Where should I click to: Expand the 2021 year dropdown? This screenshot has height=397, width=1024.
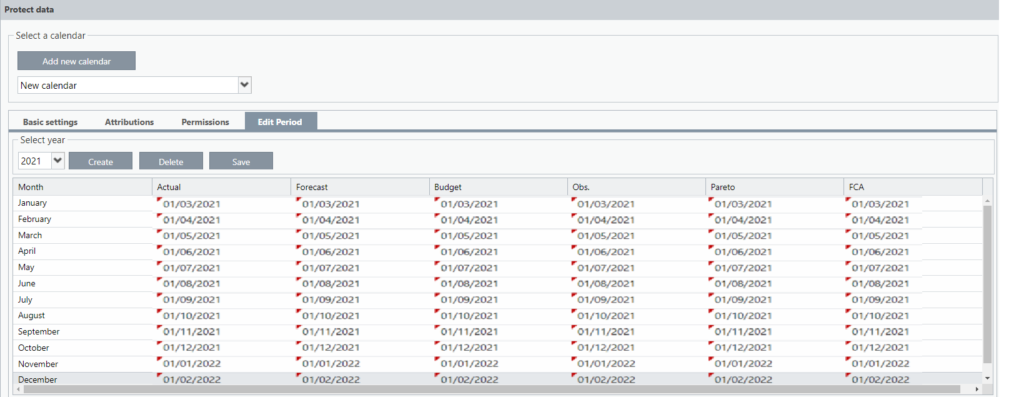tap(57, 161)
